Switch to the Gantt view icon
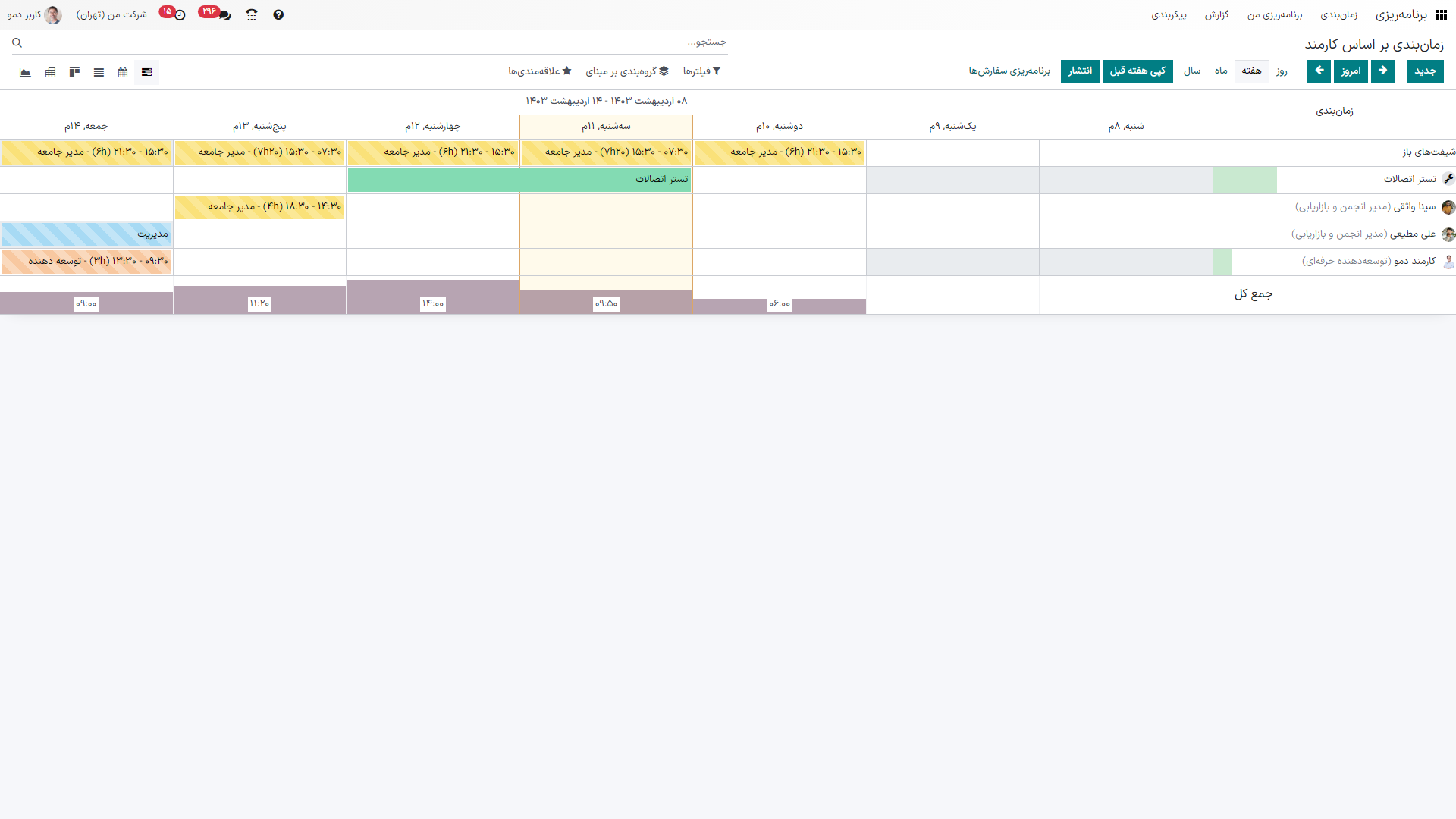 point(147,73)
